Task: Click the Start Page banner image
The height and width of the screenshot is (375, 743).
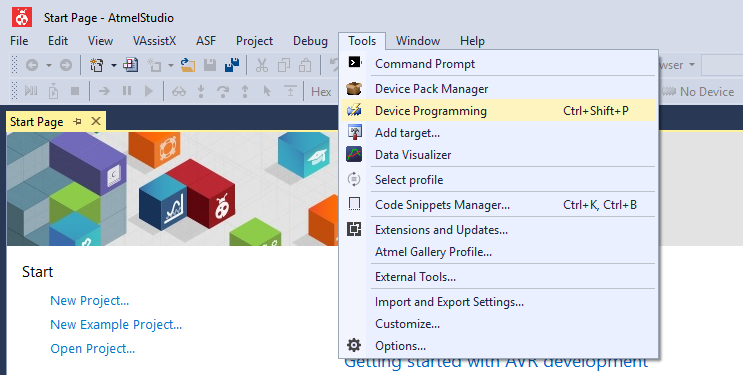Action: click(172, 189)
